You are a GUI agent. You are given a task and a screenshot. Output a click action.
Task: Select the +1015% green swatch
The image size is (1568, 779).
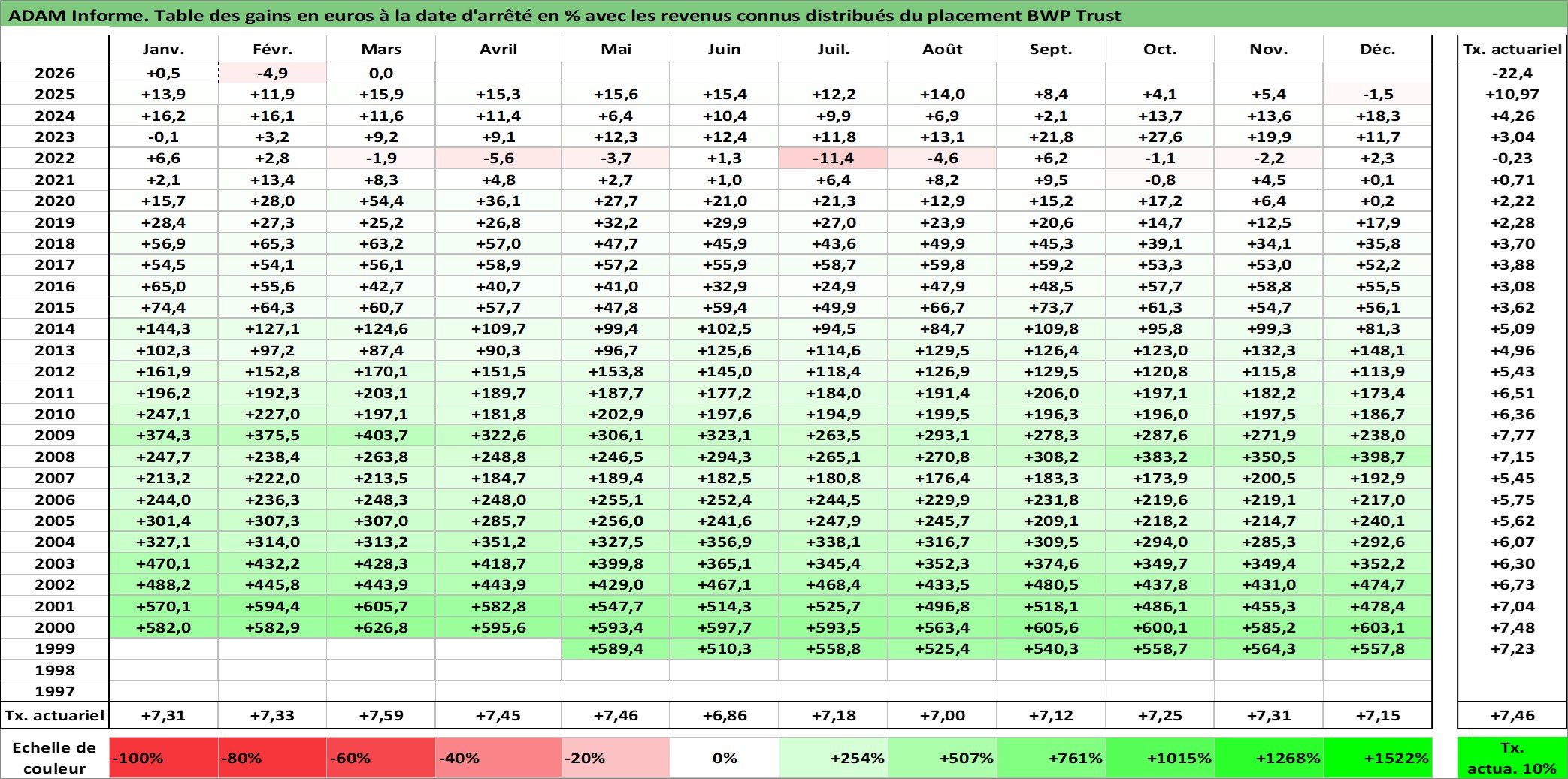(x=1161, y=758)
